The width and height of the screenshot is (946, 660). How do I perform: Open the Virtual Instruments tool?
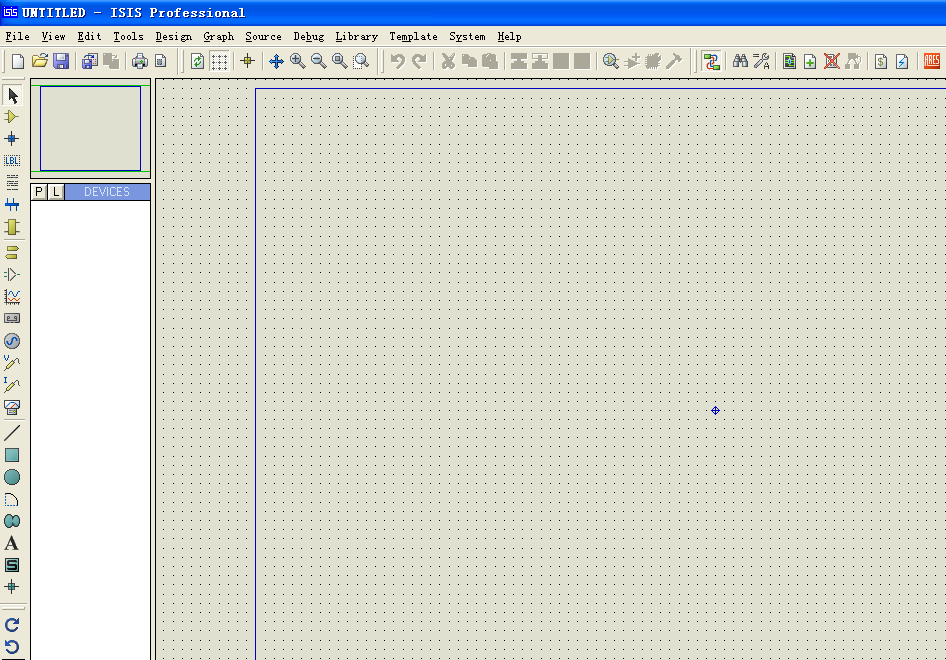[x=11, y=407]
